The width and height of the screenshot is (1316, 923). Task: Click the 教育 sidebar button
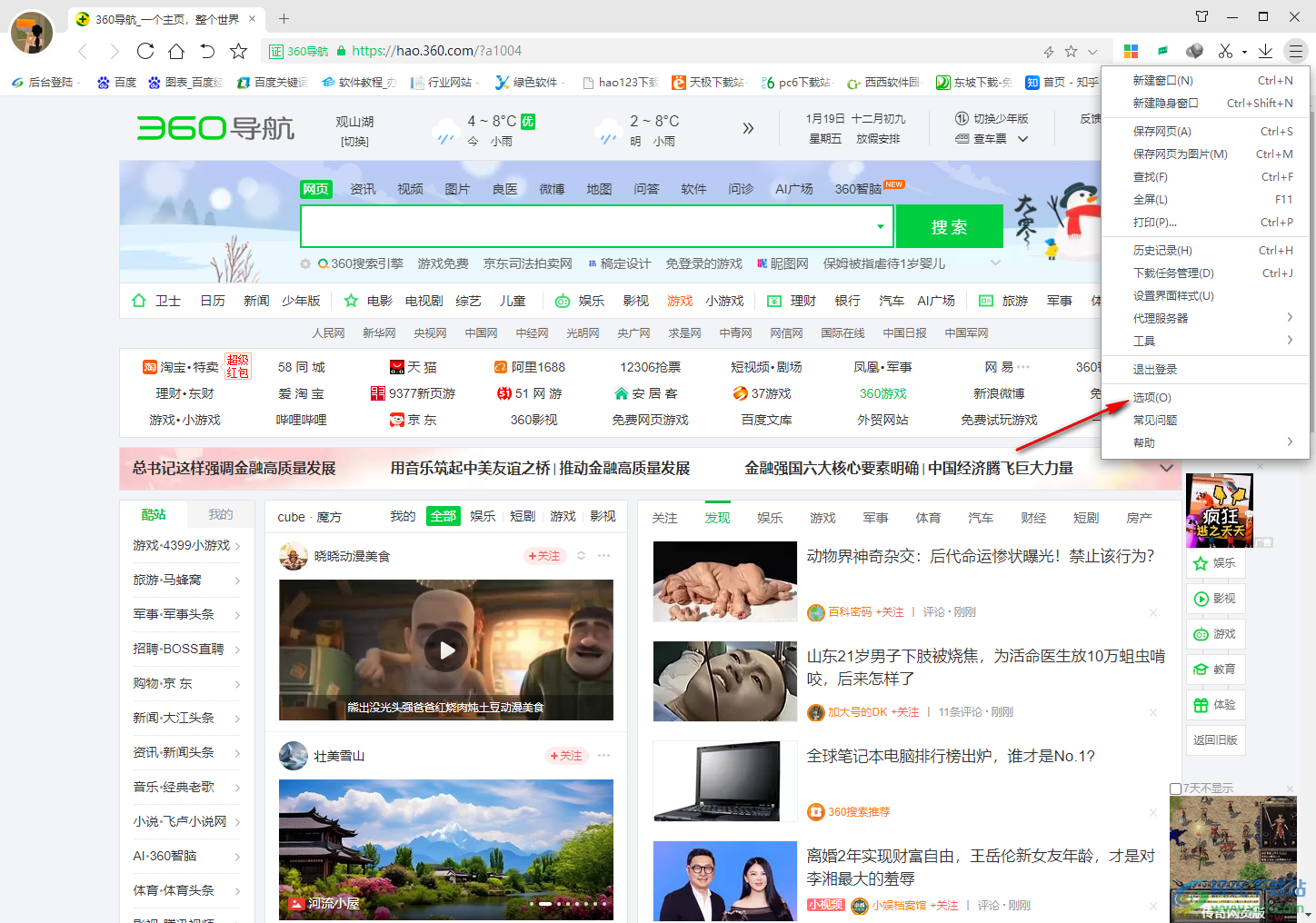tap(1215, 670)
